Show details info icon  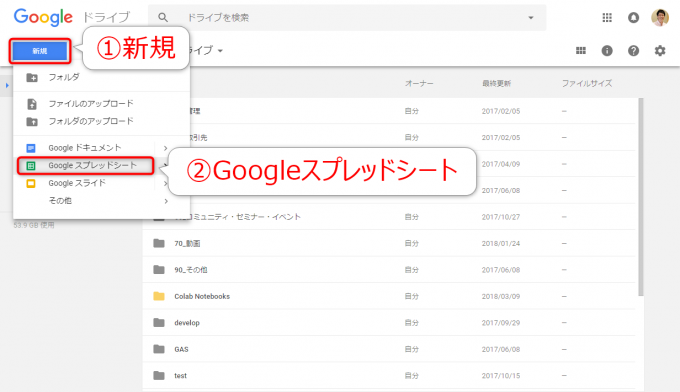(607, 51)
